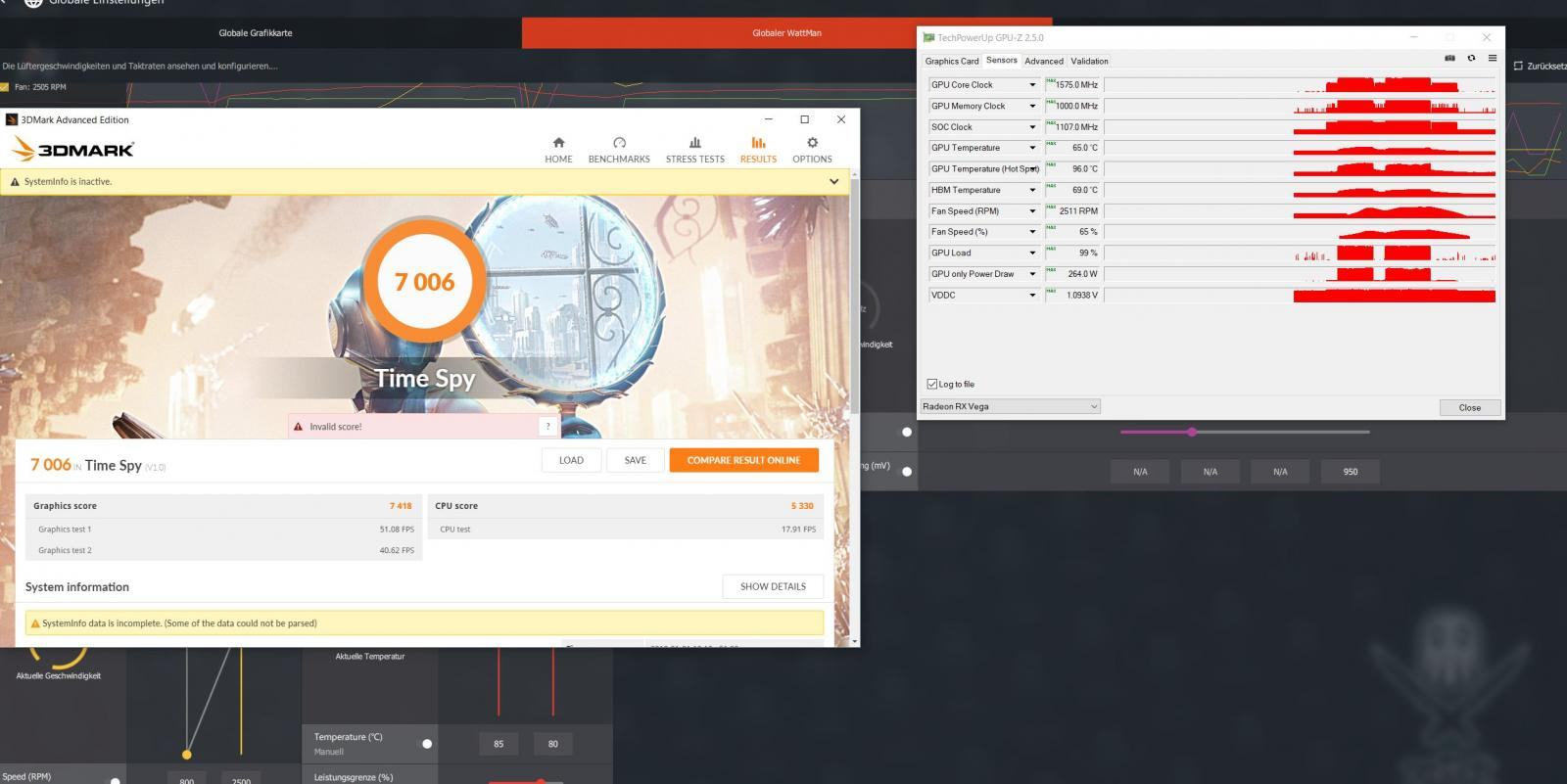The image size is (1567, 784).
Task: Open the Fan Speed (RPM) sensor dropdown
Action: point(1032,211)
